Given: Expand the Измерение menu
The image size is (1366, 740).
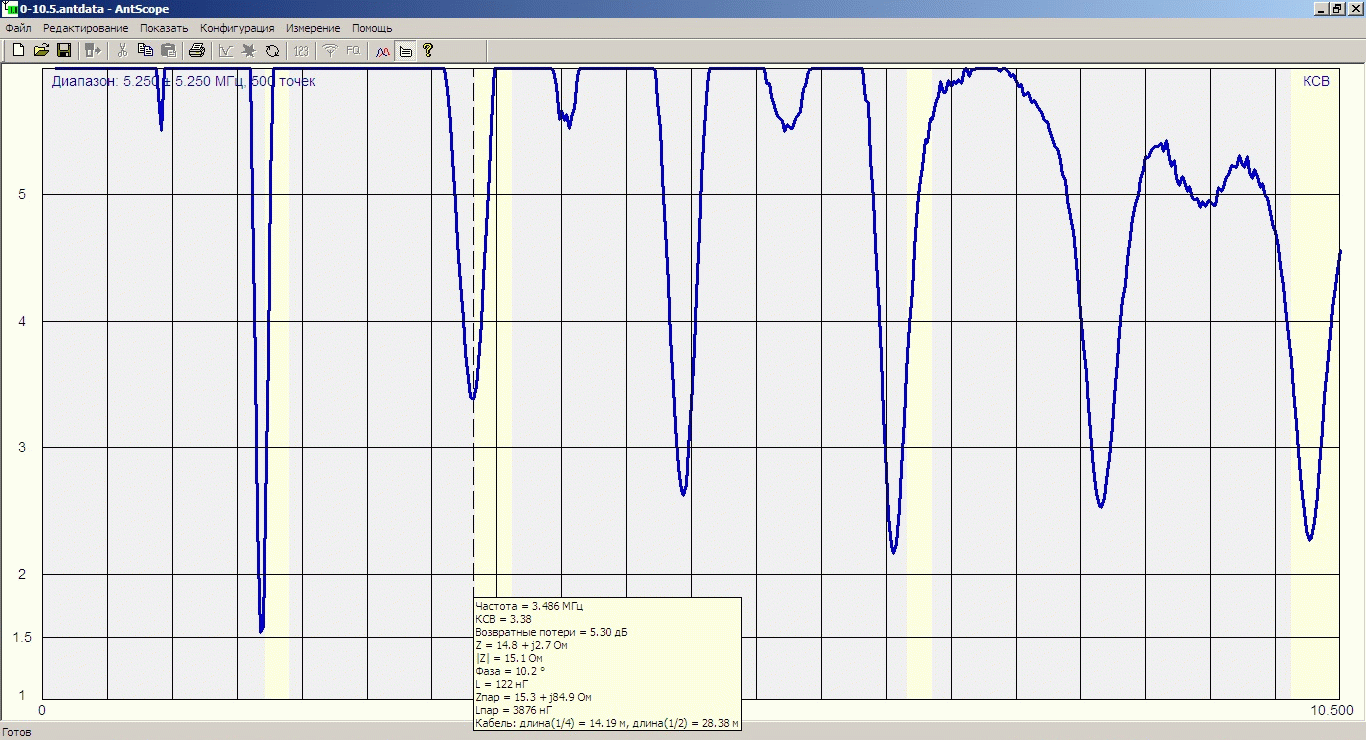Looking at the screenshot, I should 313,28.
